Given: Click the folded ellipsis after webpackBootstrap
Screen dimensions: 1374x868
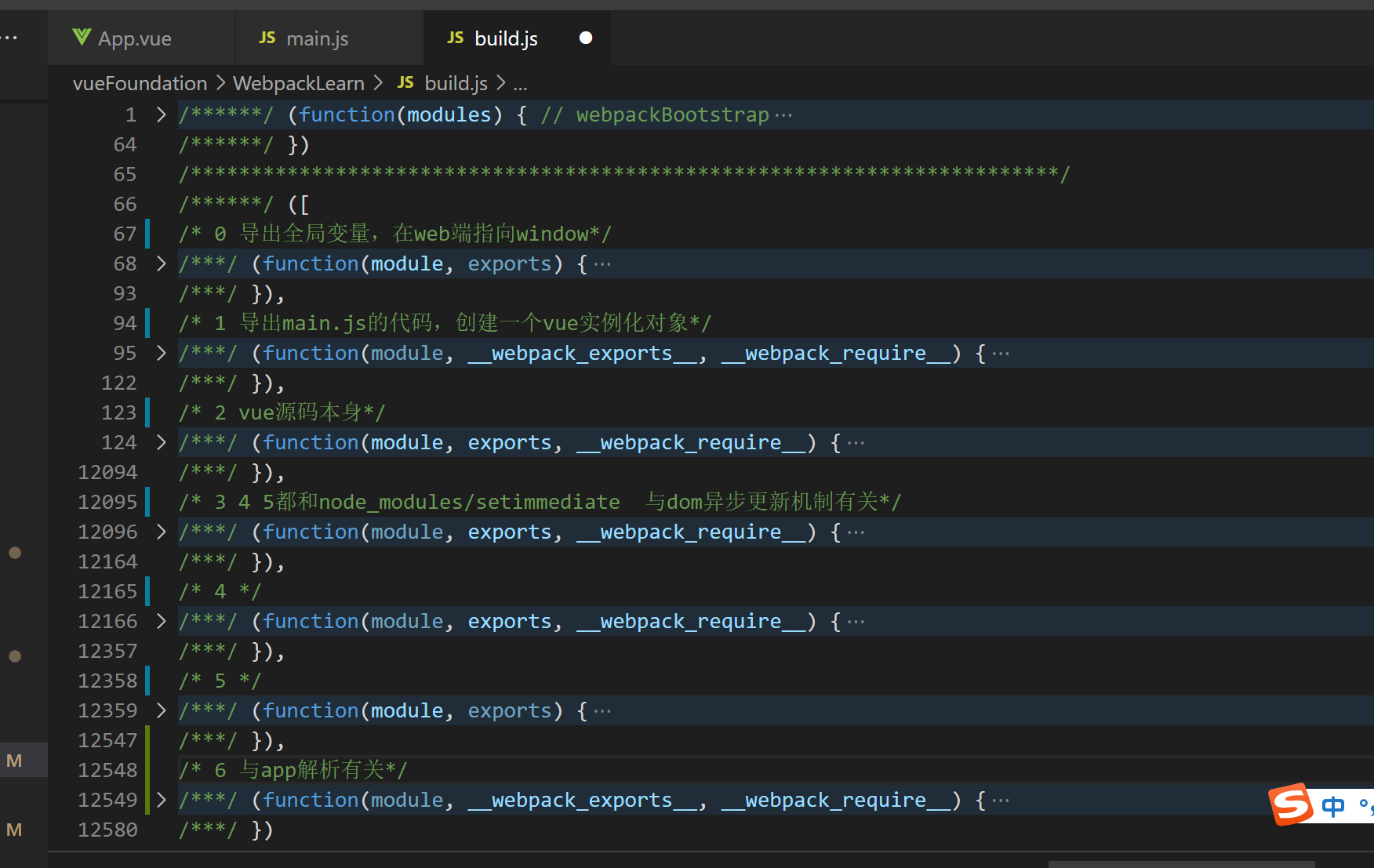Looking at the screenshot, I should 783,115.
